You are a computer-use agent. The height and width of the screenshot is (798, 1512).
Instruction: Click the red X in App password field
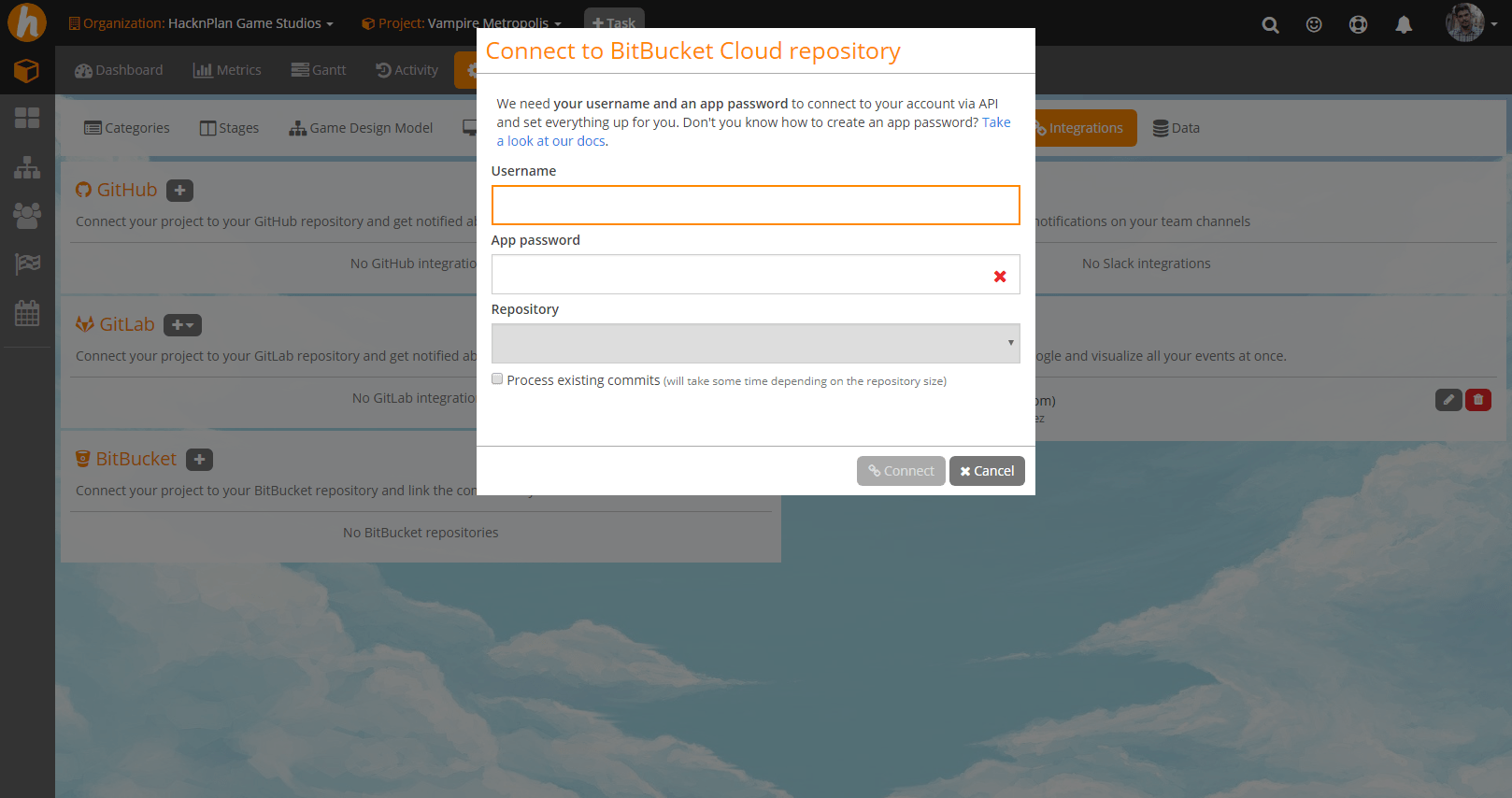click(1000, 277)
